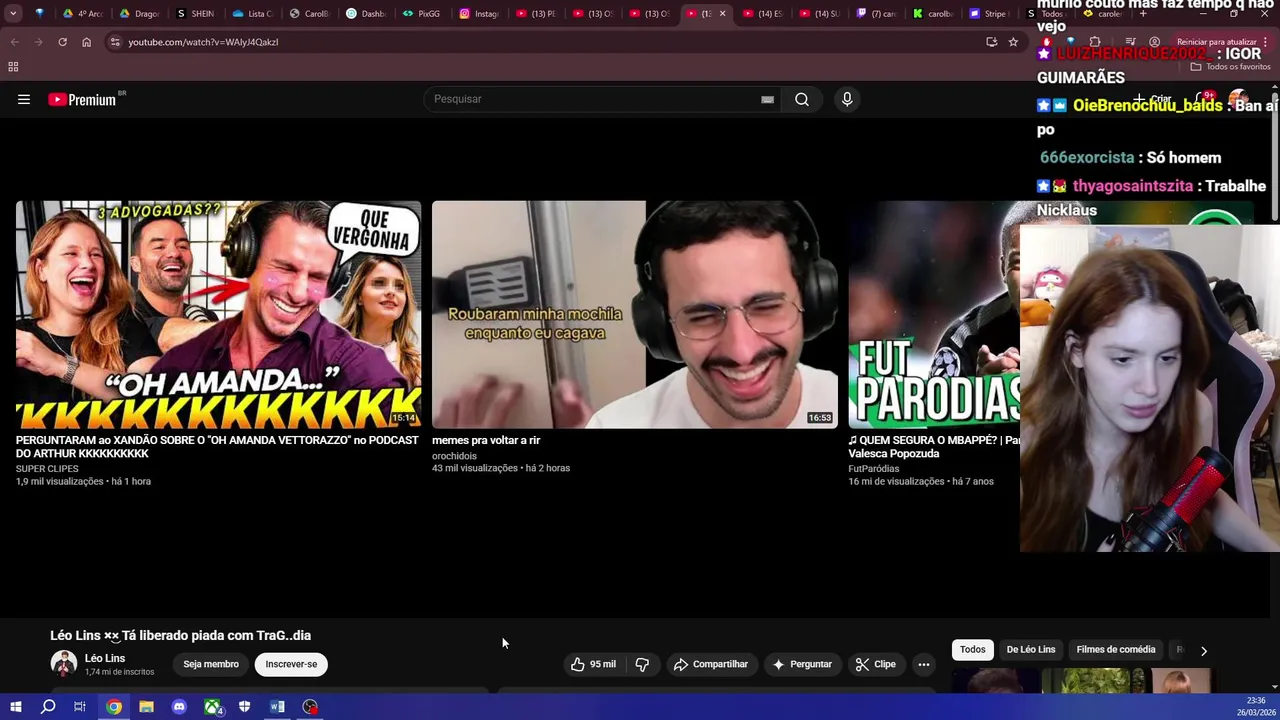Switch to the Dashboard browser tab

point(365,14)
